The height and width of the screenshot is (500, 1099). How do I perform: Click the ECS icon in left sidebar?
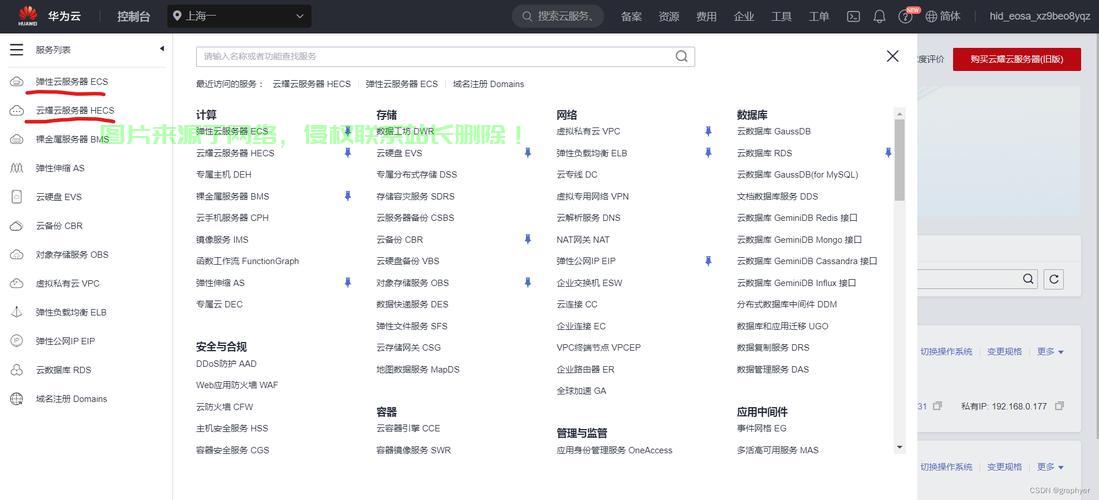coord(16,81)
